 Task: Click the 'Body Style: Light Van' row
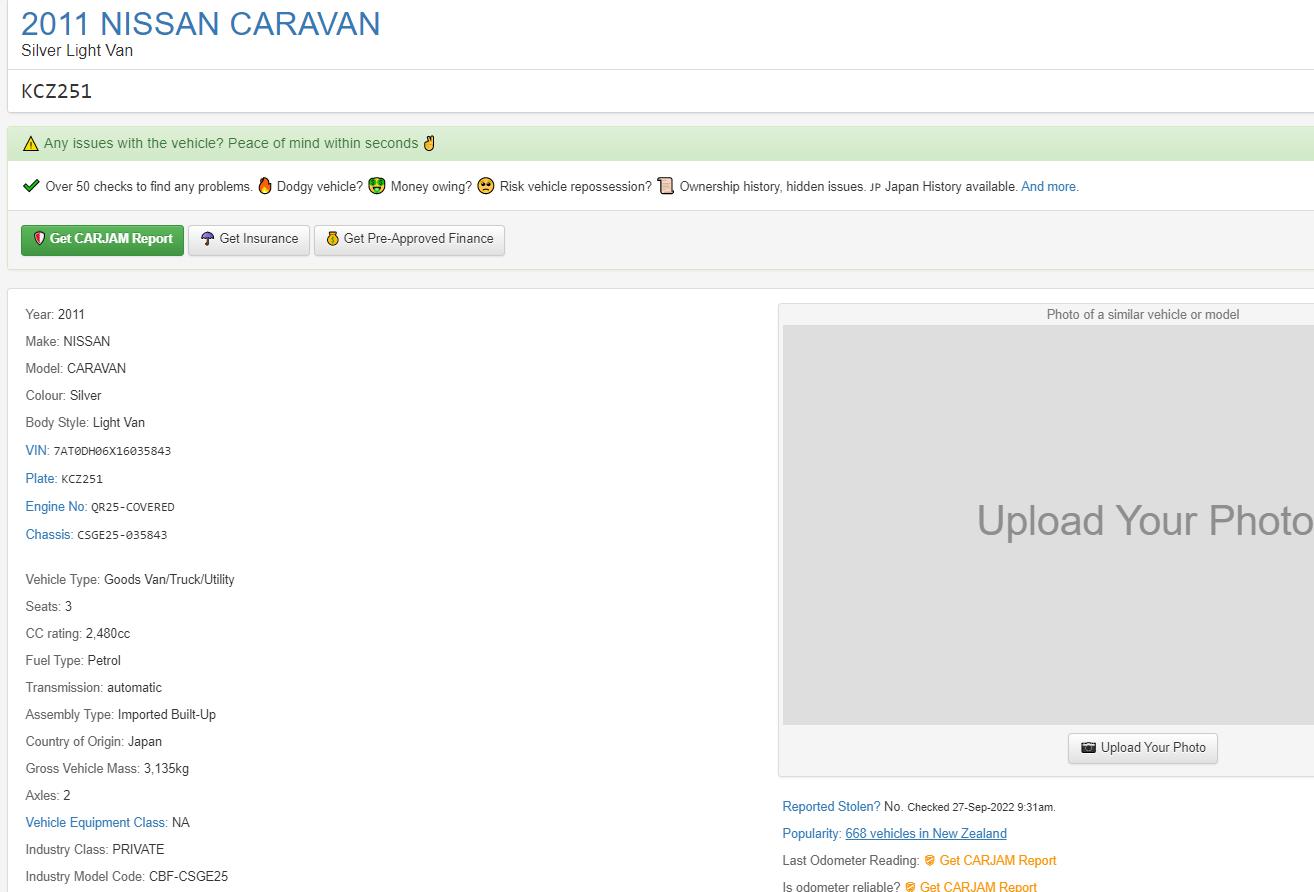pyautogui.click(x=85, y=423)
